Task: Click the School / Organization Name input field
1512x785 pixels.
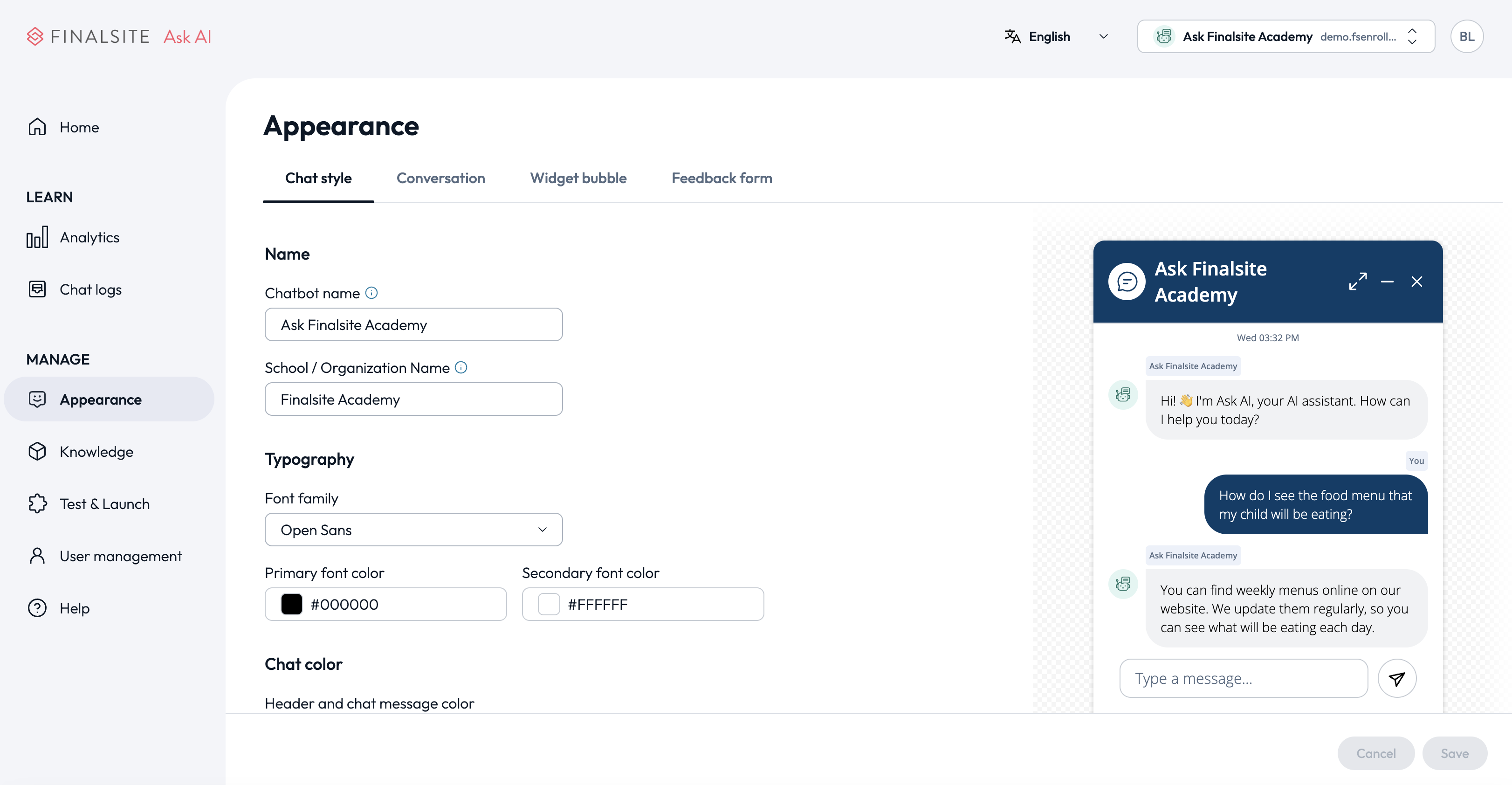Action: click(413, 399)
